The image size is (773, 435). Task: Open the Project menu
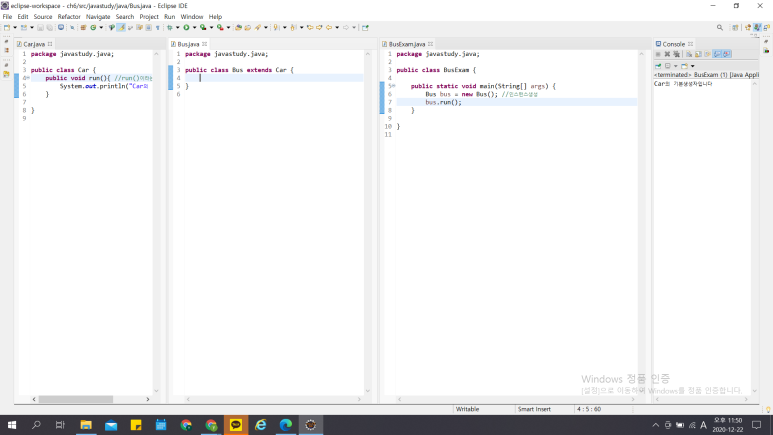point(148,17)
